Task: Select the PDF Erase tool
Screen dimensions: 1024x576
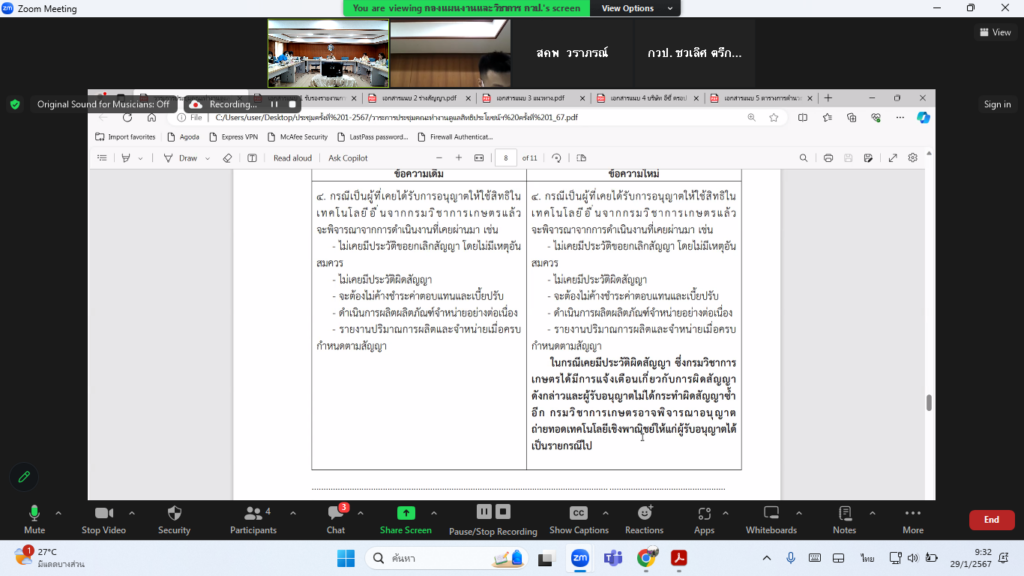Action: pyautogui.click(x=227, y=158)
